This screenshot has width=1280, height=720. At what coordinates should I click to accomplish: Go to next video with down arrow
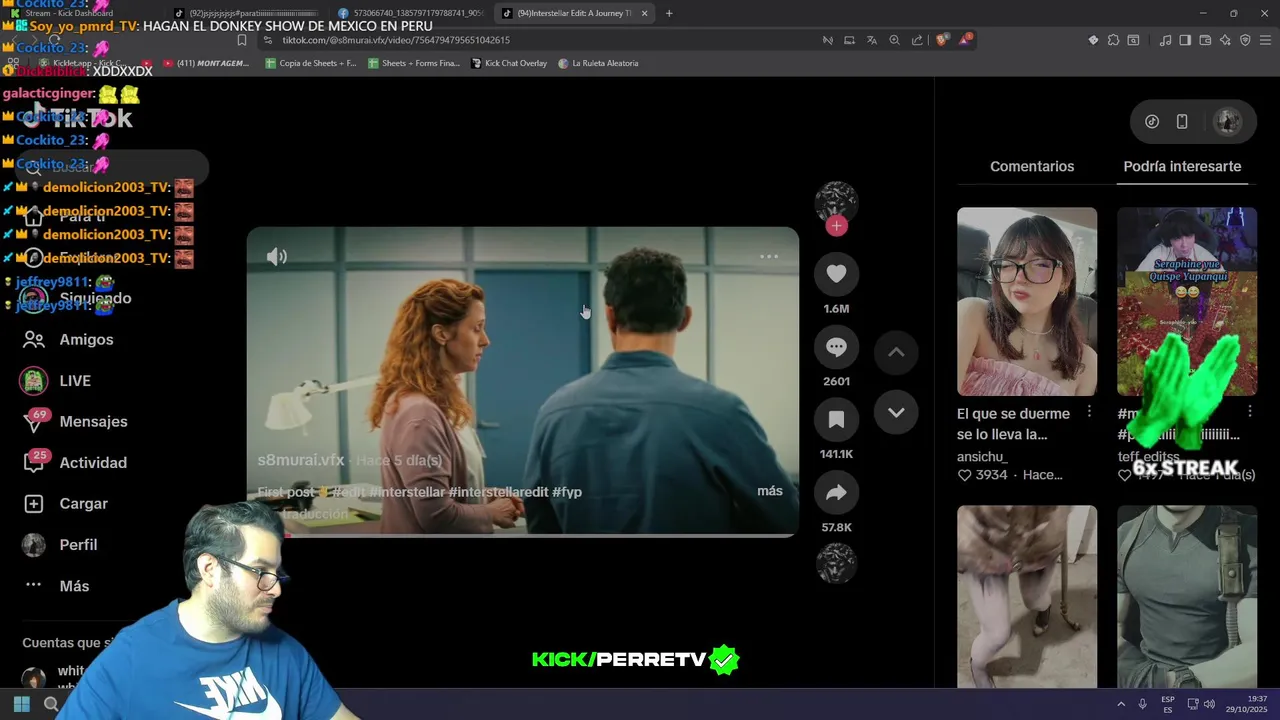point(896,412)
